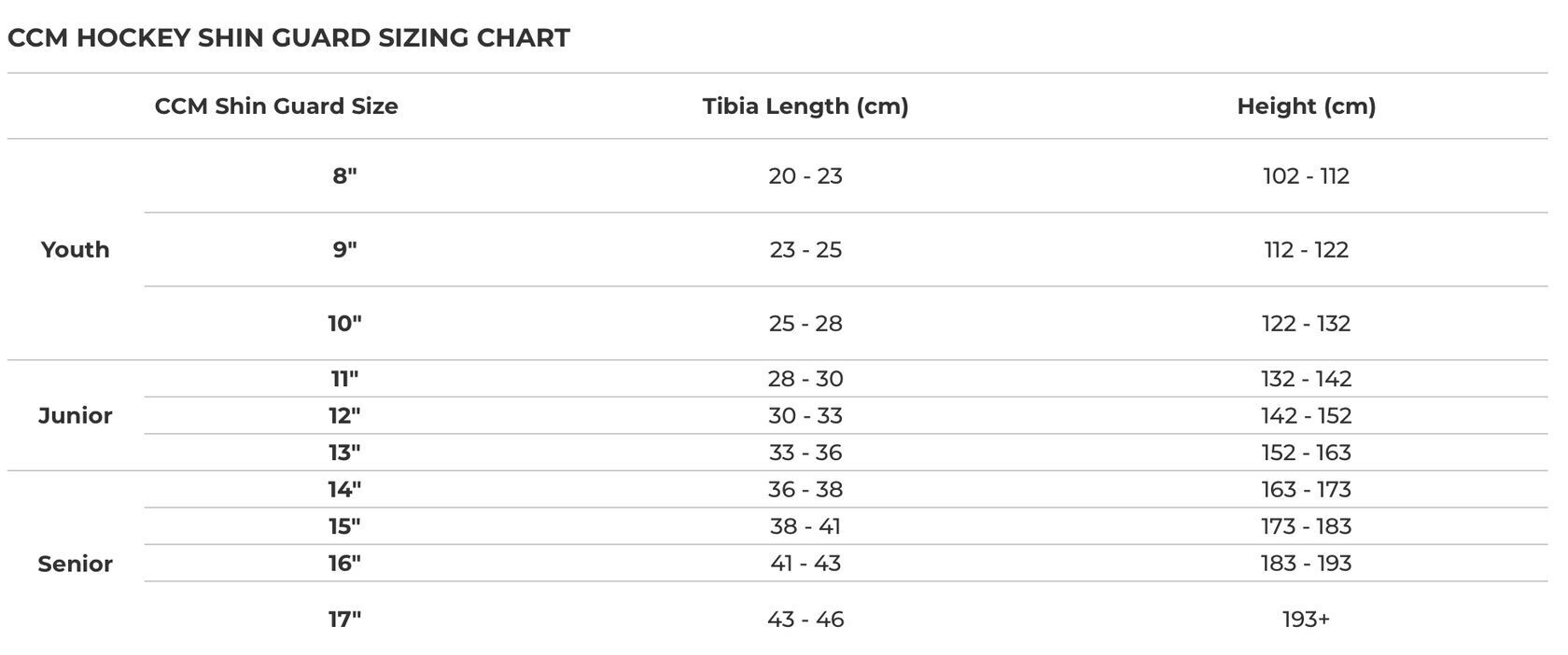
Task: Select the 9" shin guard size cell
Action: tap(344, 249)
